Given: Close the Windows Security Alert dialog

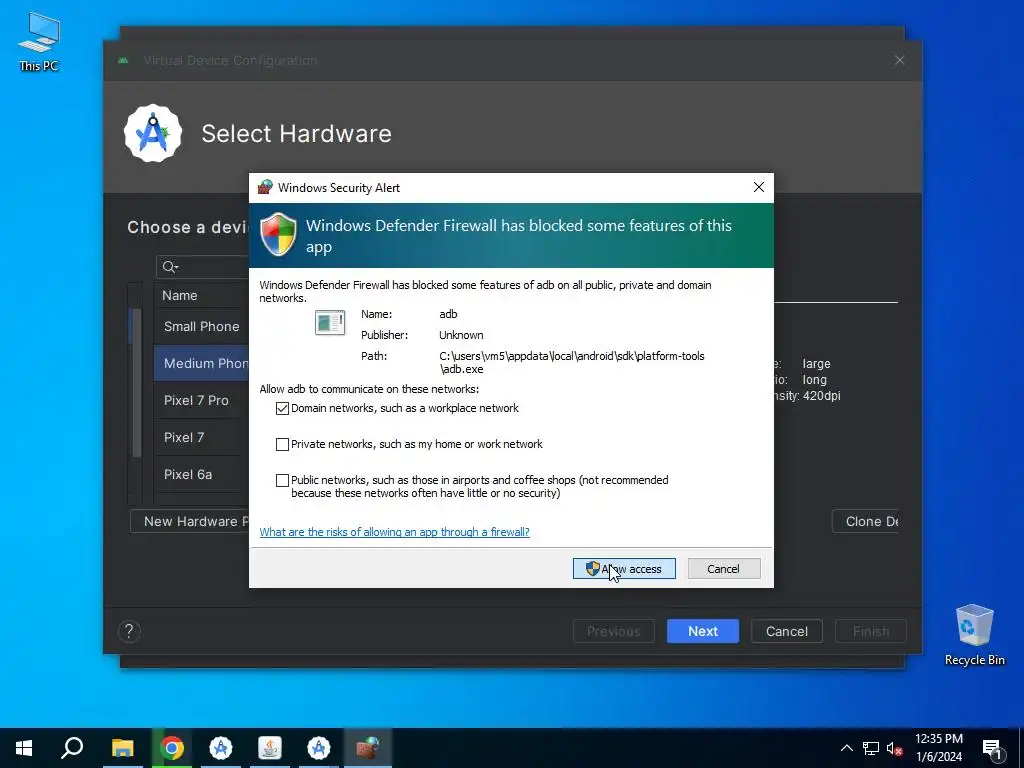Looking at the screenshot, I should pos(759,187).
